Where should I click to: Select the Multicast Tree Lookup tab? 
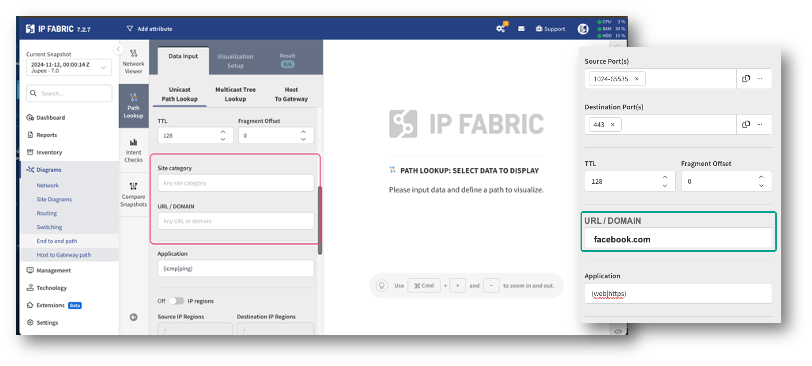tap(236, 94)
